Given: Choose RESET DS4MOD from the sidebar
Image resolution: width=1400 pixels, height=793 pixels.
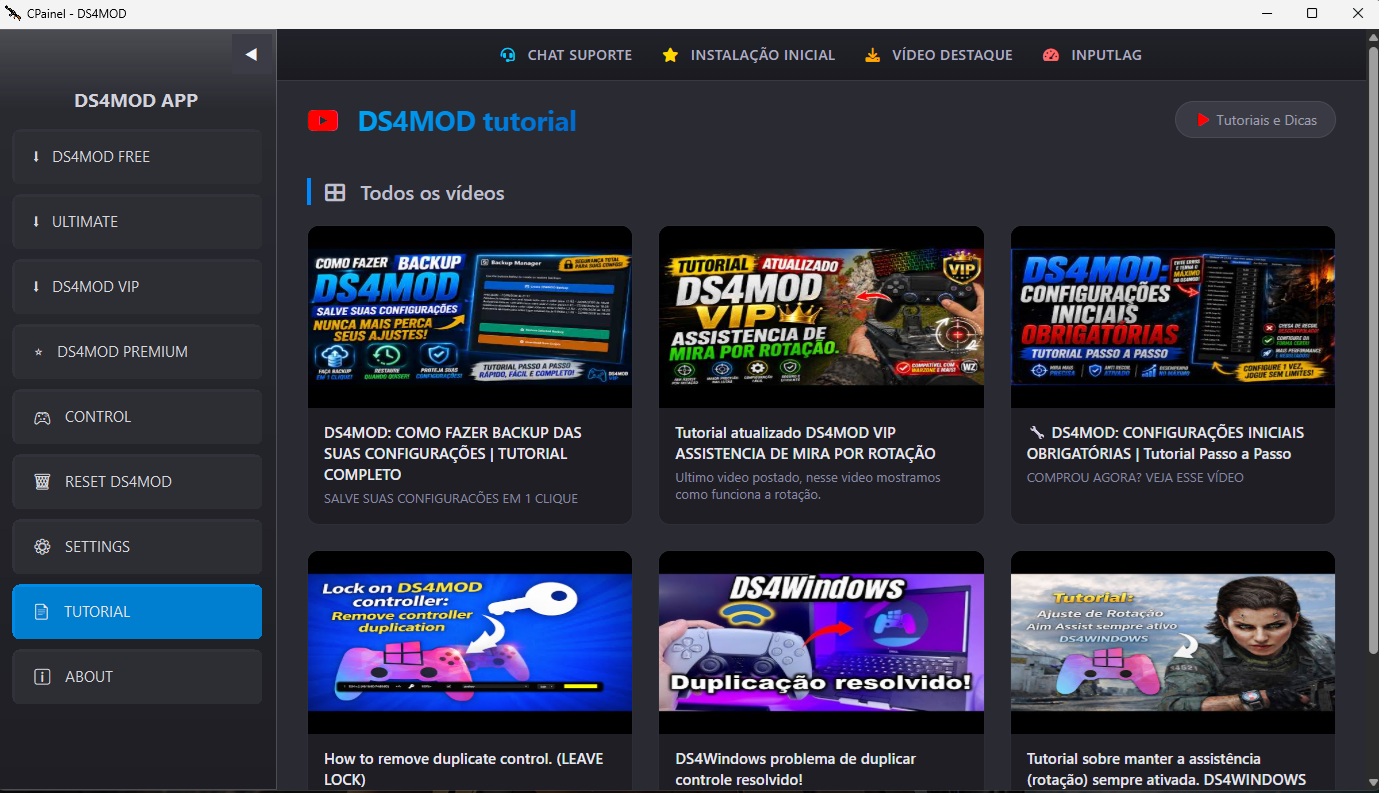Looking at the screenshot, I should 137,482.
